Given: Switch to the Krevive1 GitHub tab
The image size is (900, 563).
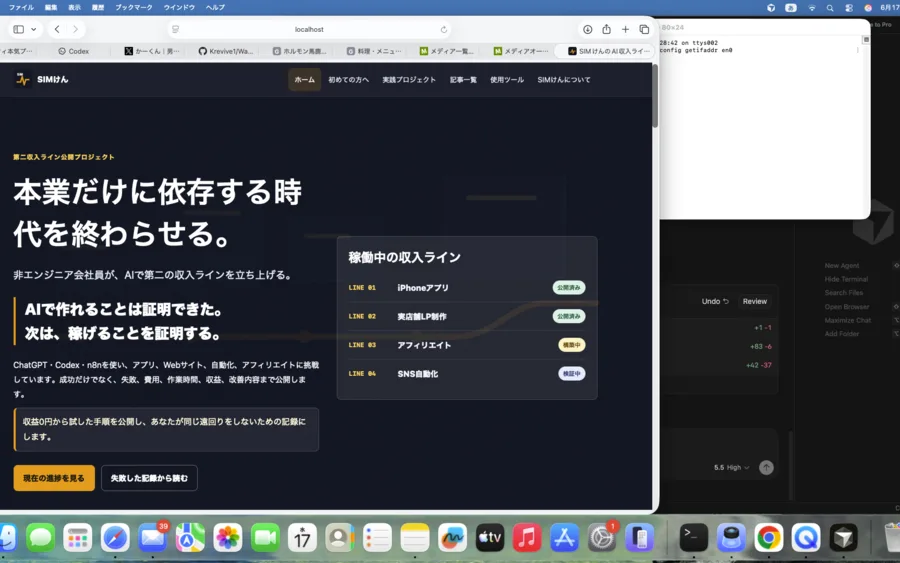Looking at the screenshot, I should tap(226, 51).
